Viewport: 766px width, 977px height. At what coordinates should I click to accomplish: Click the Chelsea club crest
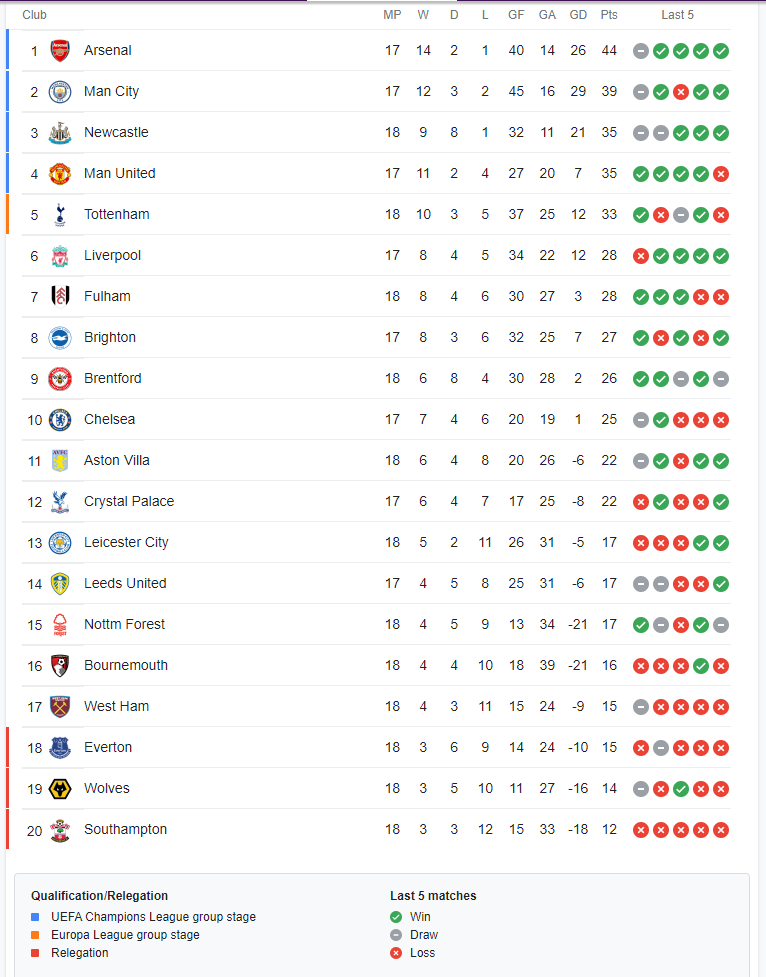(x=60, y=419)
